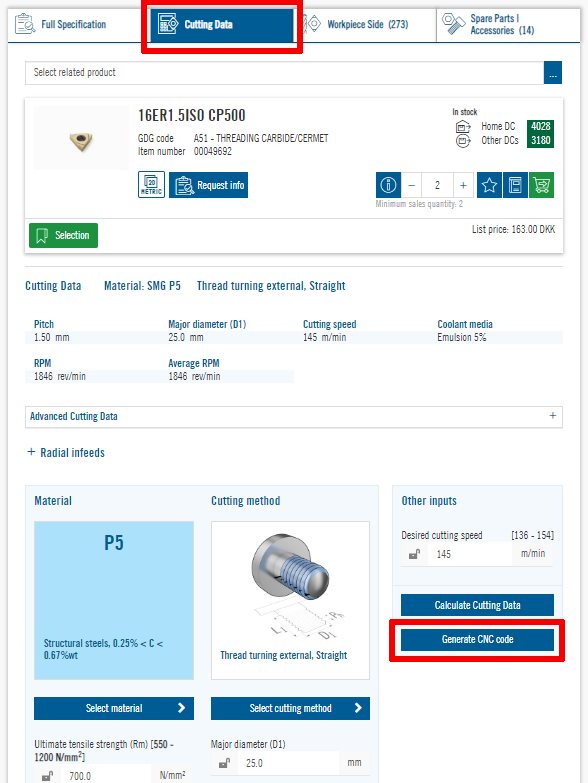588x783 pixels.
Task: Click the Generate CNC code button
Action: point(477,639)
